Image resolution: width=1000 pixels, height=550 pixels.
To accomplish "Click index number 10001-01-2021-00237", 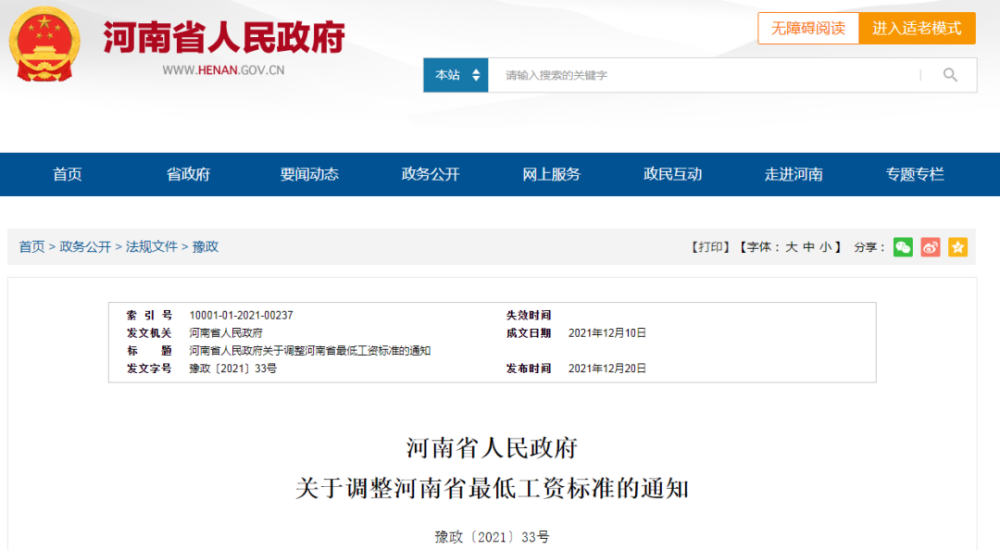I will [241, 315].
